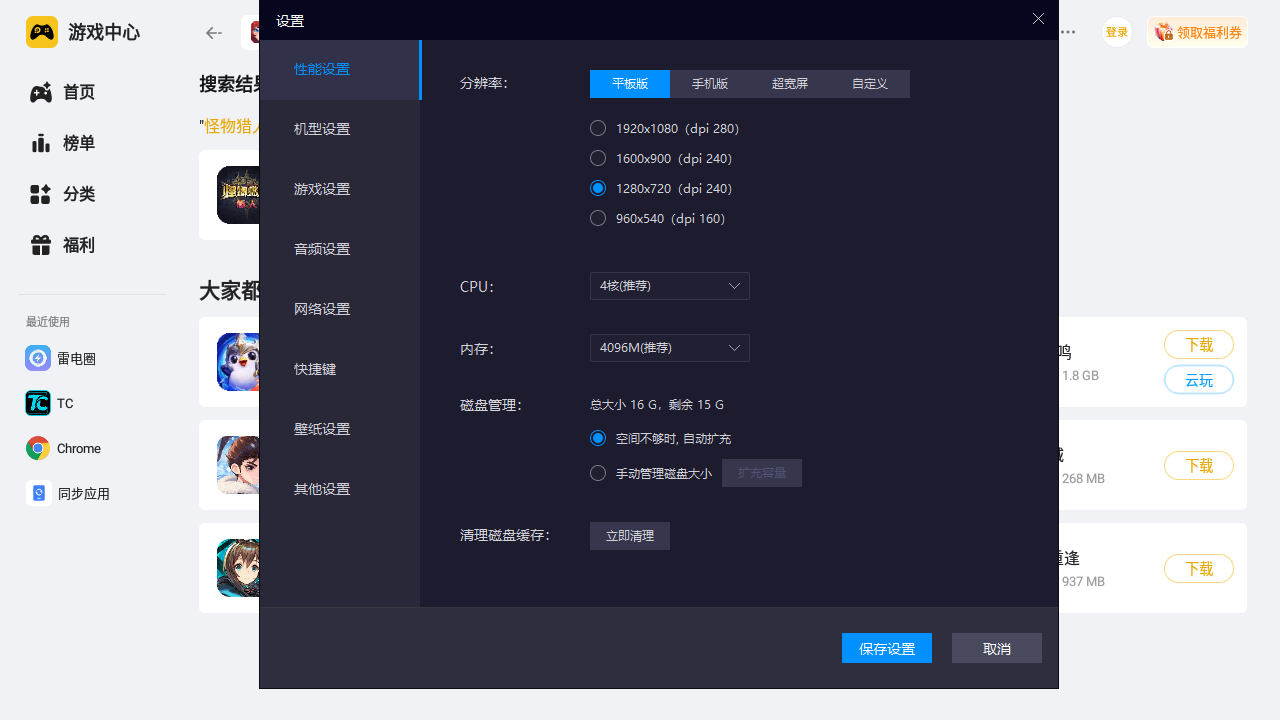
Task: Click the 内存 label
Action: tap(477, 349)
